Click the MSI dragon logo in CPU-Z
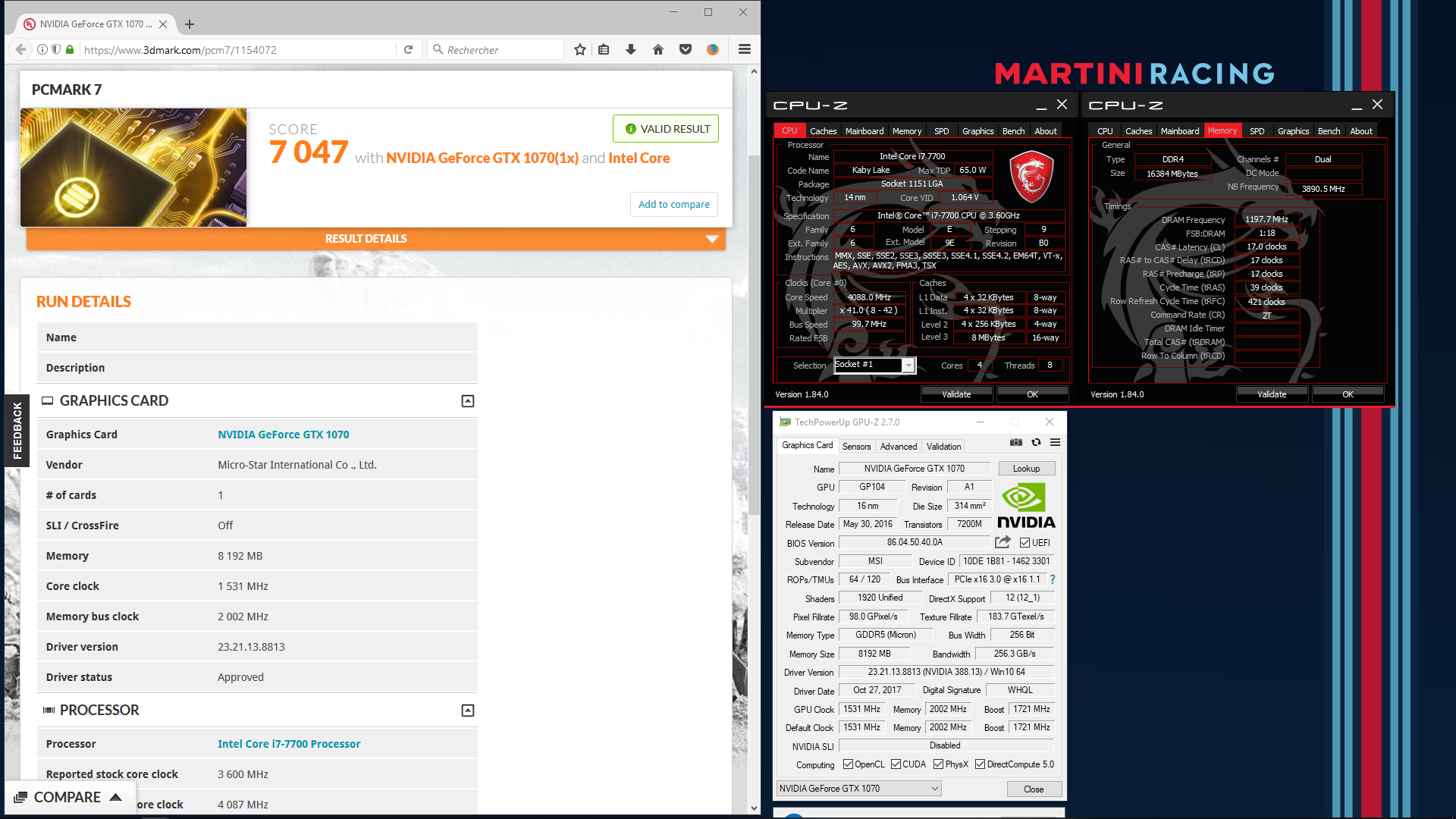Viewport: 1456px width, 819px height. 1031,176
